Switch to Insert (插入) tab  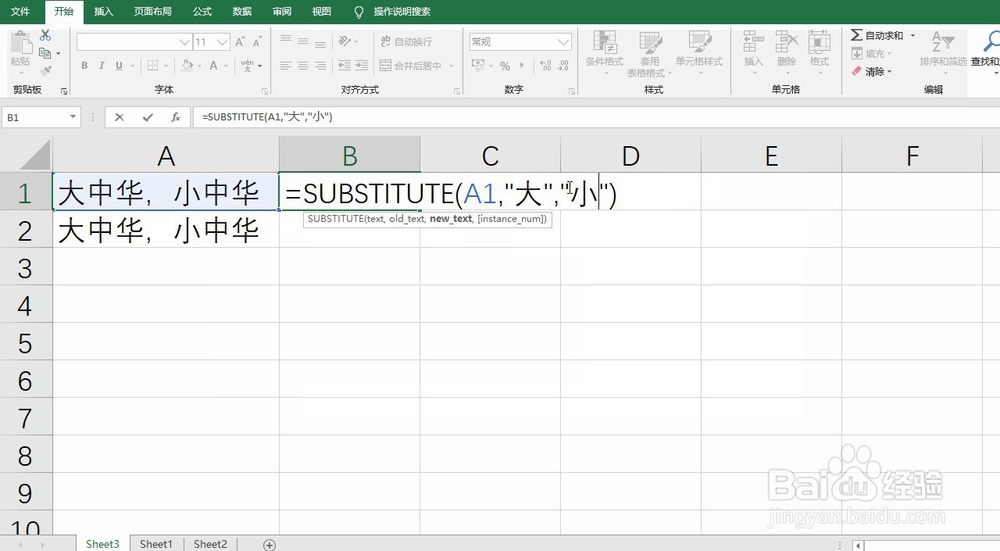tap(103, 11)
